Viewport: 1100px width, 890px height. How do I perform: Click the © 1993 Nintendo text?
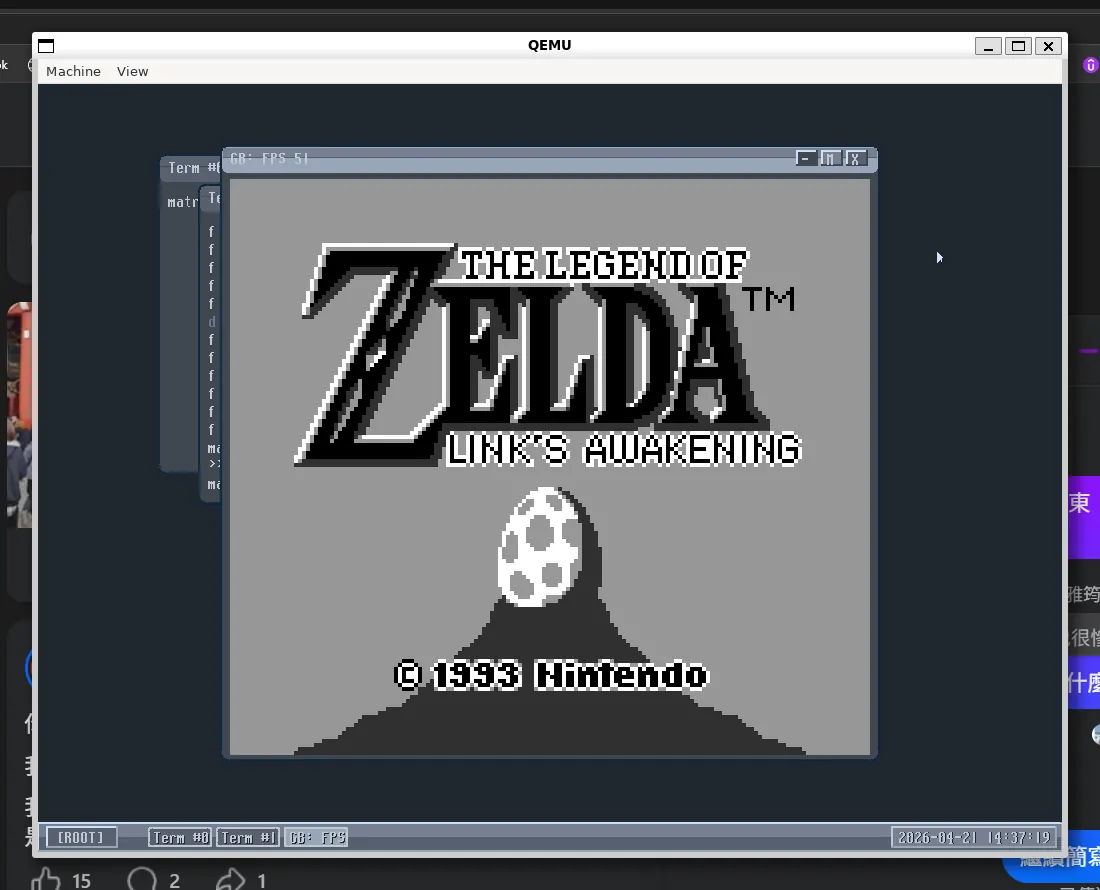[x=551, y=675]
